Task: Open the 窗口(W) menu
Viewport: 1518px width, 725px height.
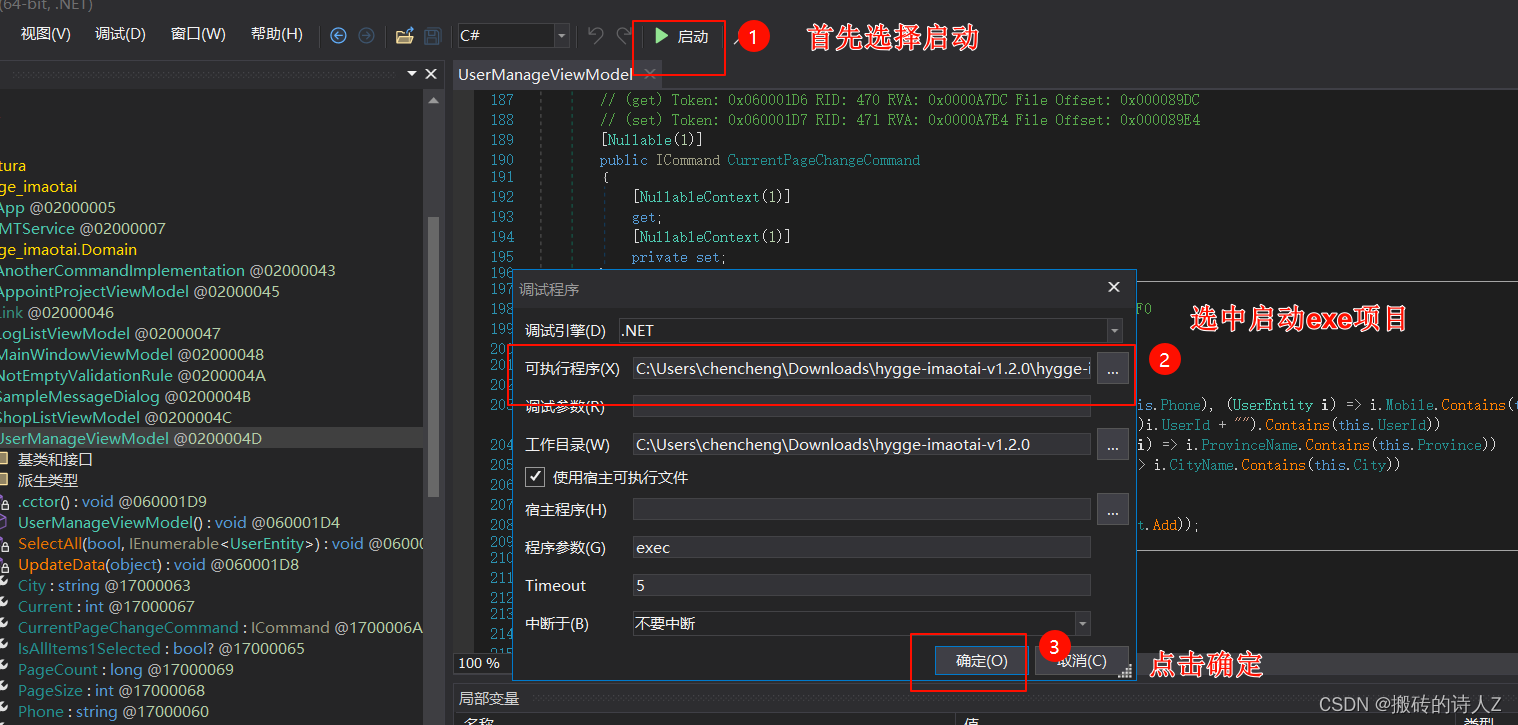Action: [198, 34]
